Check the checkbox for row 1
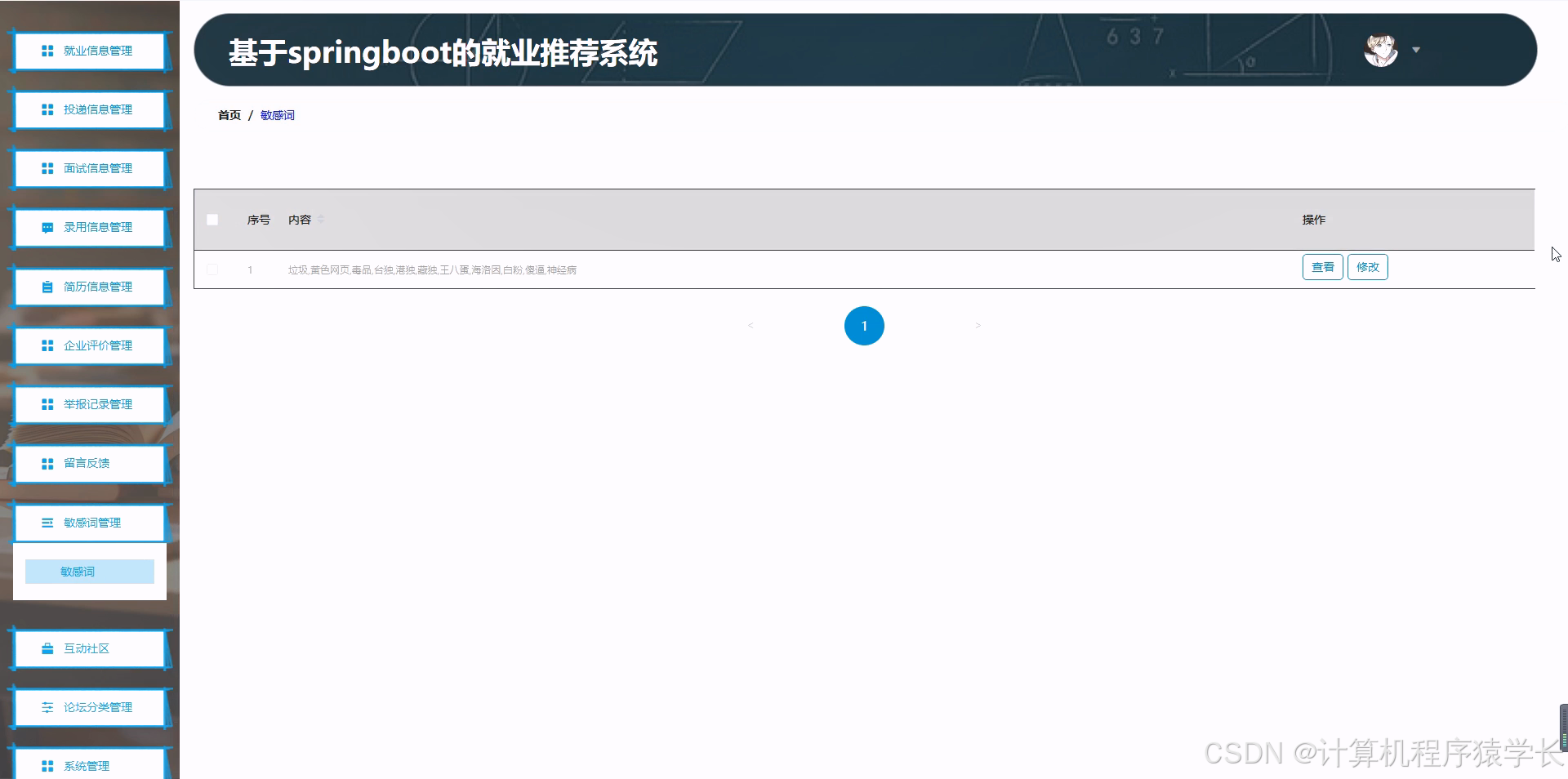The image size is (1568, 779). 212,269
